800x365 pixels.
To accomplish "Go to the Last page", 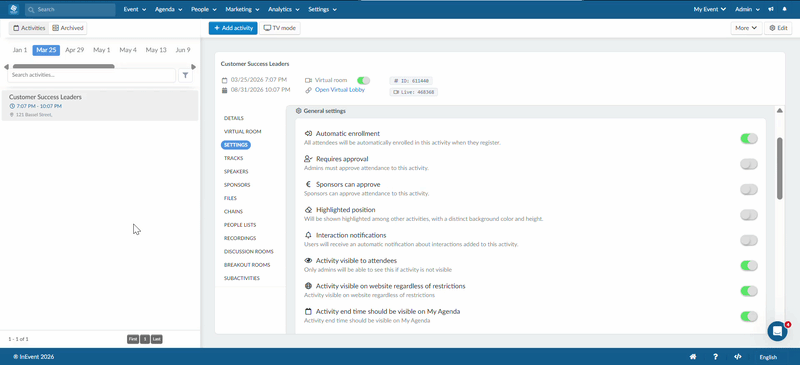I will (157, 339).
